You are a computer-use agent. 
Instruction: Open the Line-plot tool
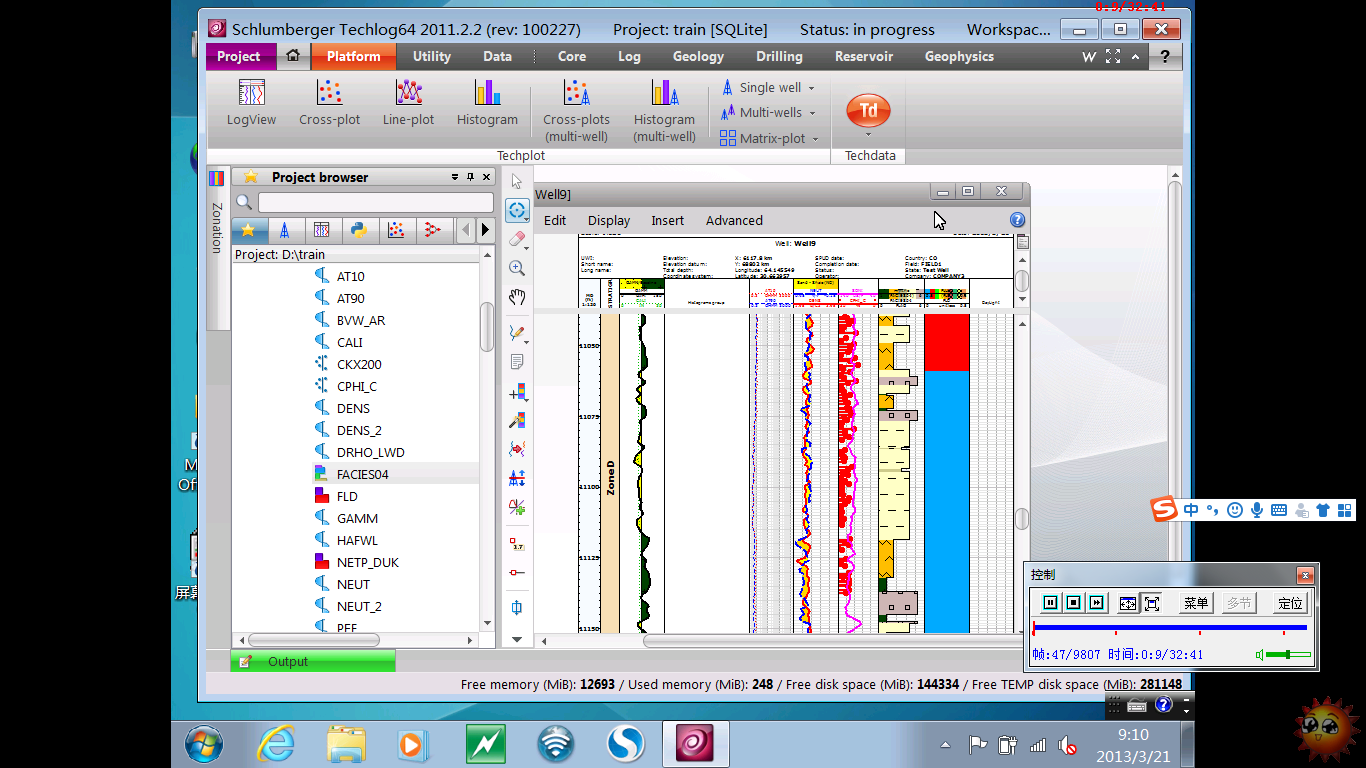click(x=408, y=103)
